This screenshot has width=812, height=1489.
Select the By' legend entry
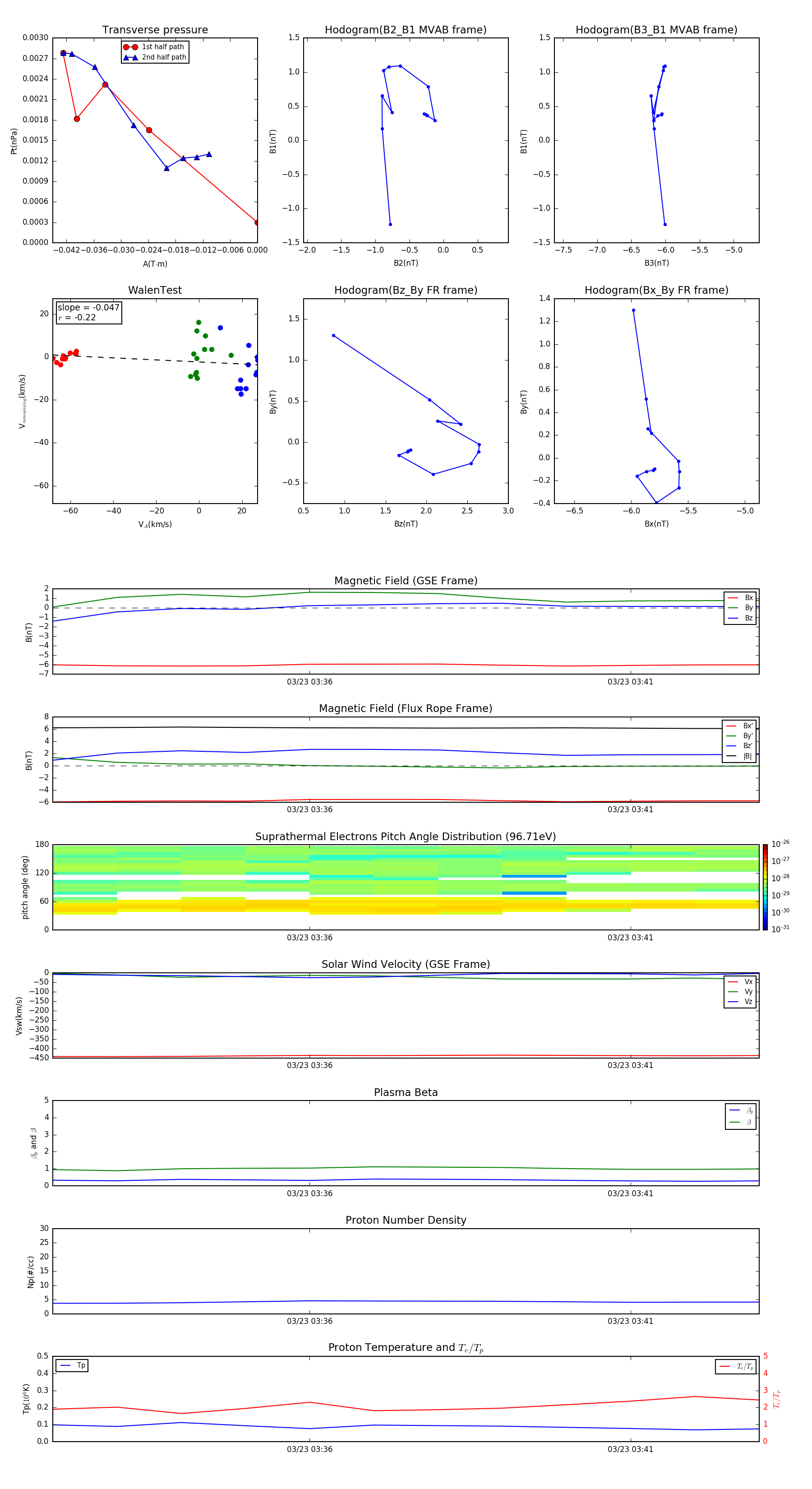(739, 736)
